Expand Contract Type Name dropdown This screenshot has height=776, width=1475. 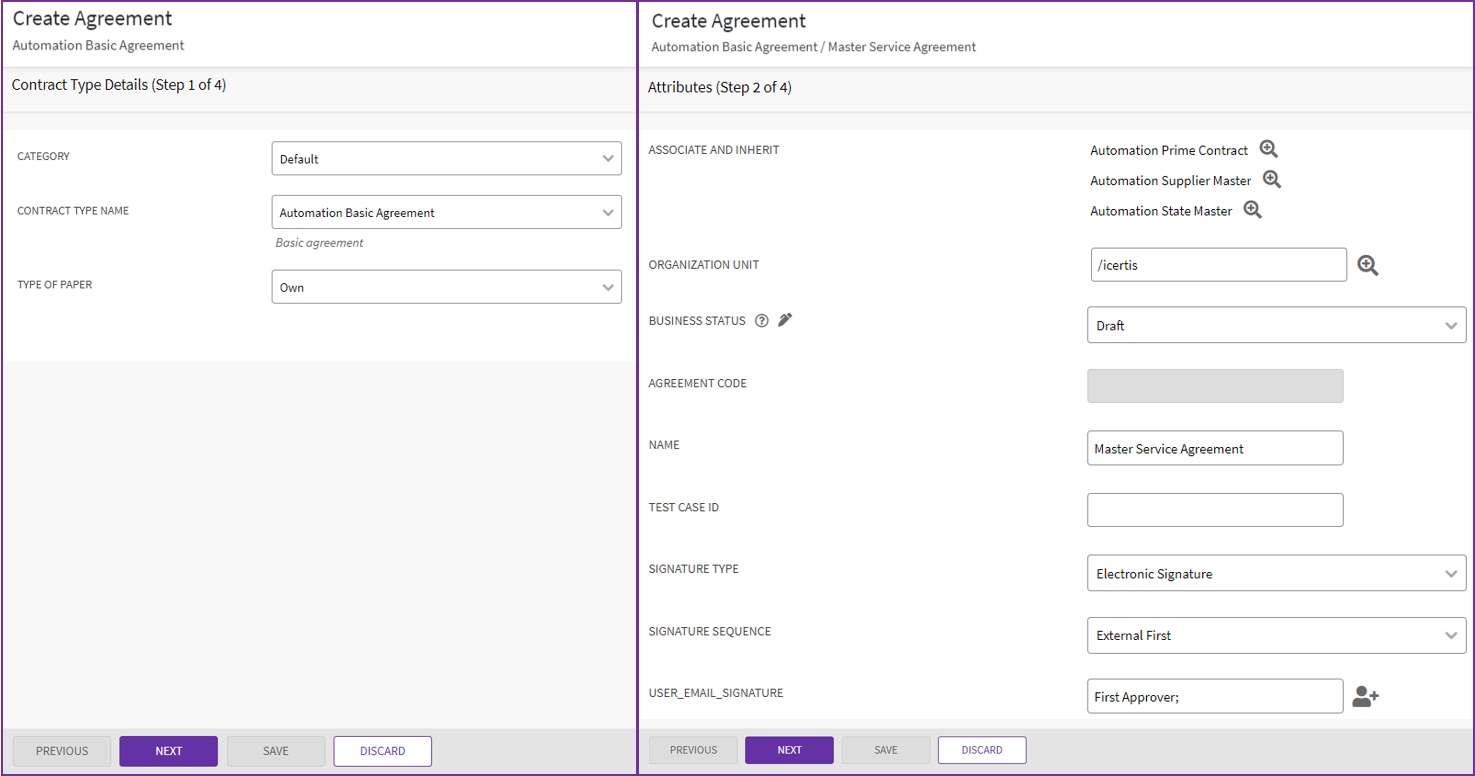(x=446, y=212)
